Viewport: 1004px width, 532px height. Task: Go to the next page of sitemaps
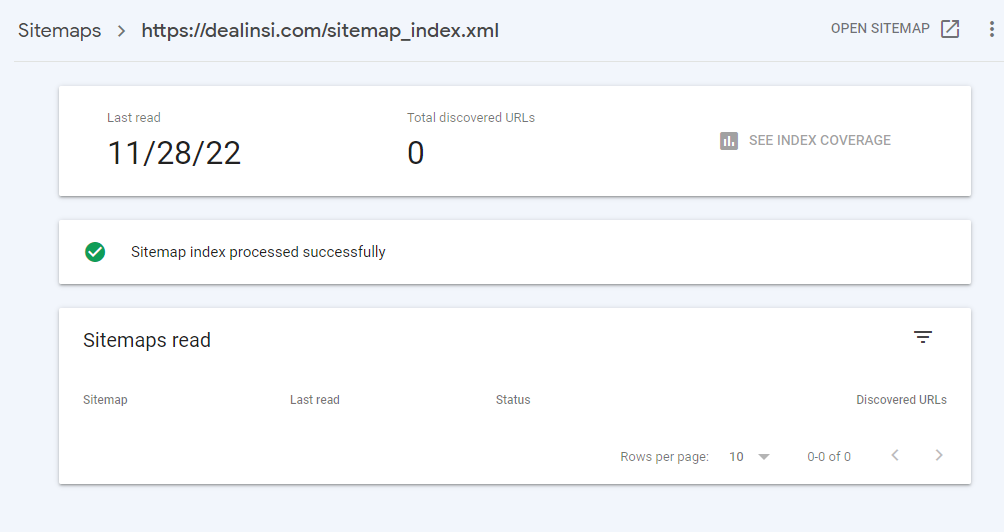coord(939,455)
